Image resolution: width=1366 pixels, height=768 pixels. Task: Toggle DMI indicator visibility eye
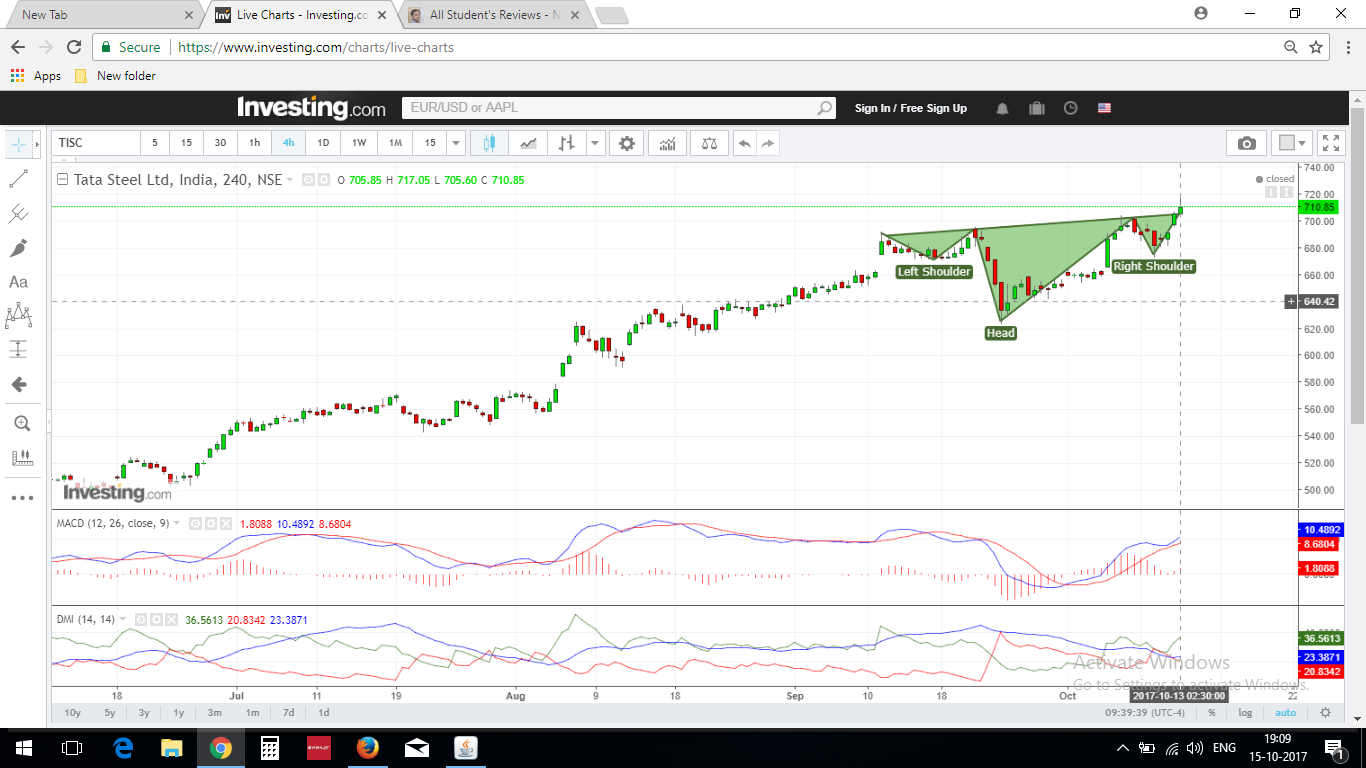139,620
